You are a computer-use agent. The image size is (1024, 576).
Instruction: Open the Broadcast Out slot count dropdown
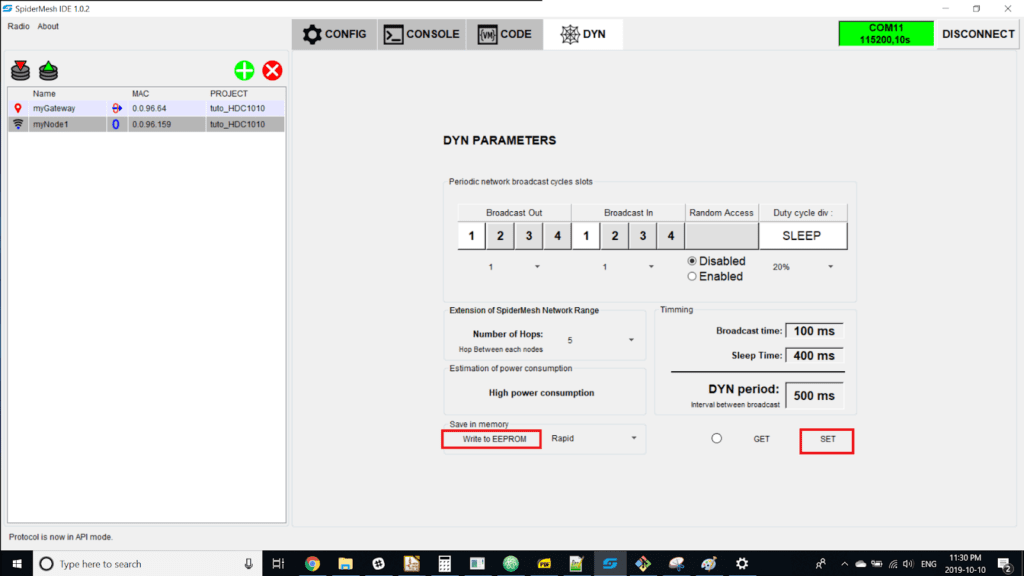(x=514, y=267)
